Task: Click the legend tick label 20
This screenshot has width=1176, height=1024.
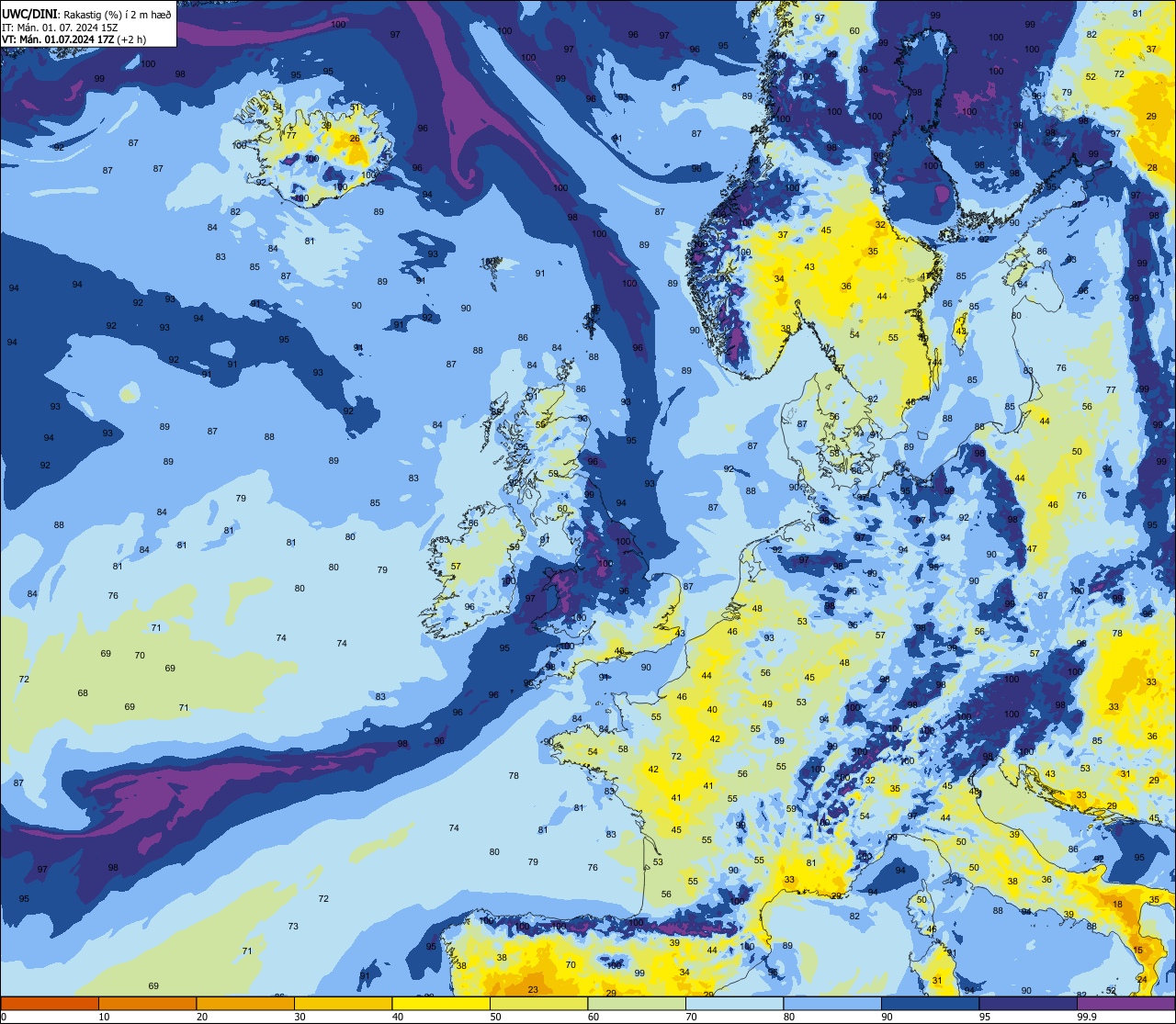Action: tap(201, 1017)
